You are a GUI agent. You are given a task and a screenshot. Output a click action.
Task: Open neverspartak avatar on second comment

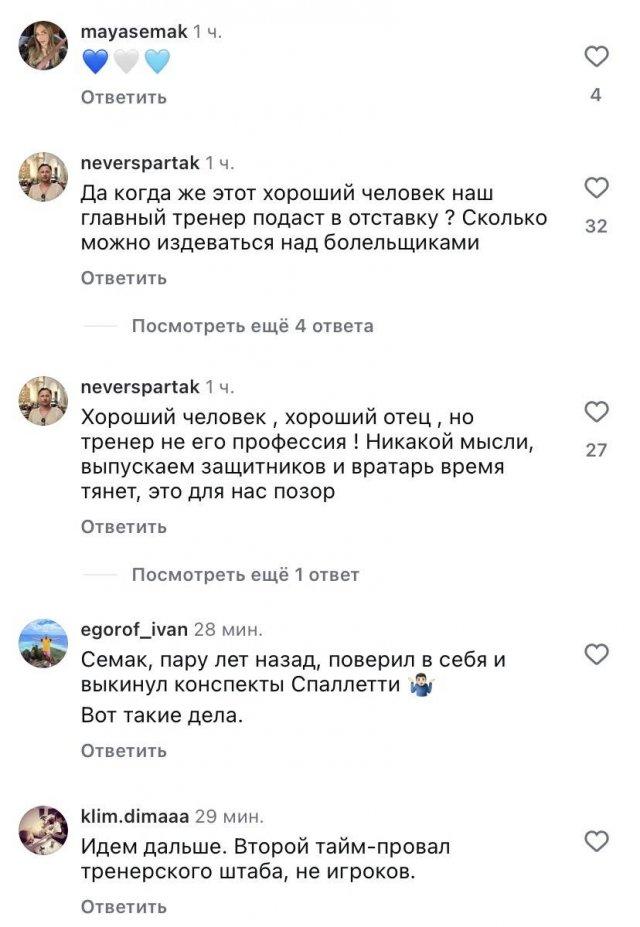43,401
